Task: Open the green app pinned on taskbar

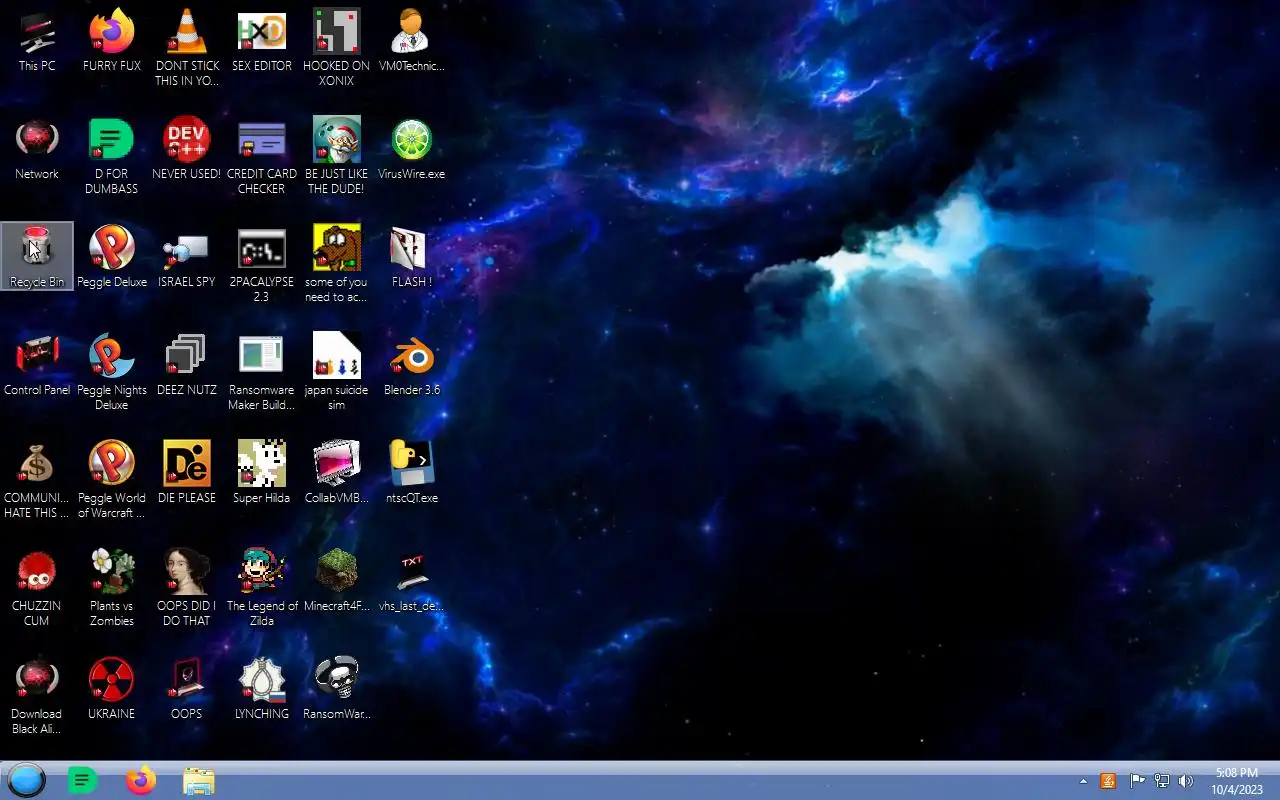Action: 82,780
